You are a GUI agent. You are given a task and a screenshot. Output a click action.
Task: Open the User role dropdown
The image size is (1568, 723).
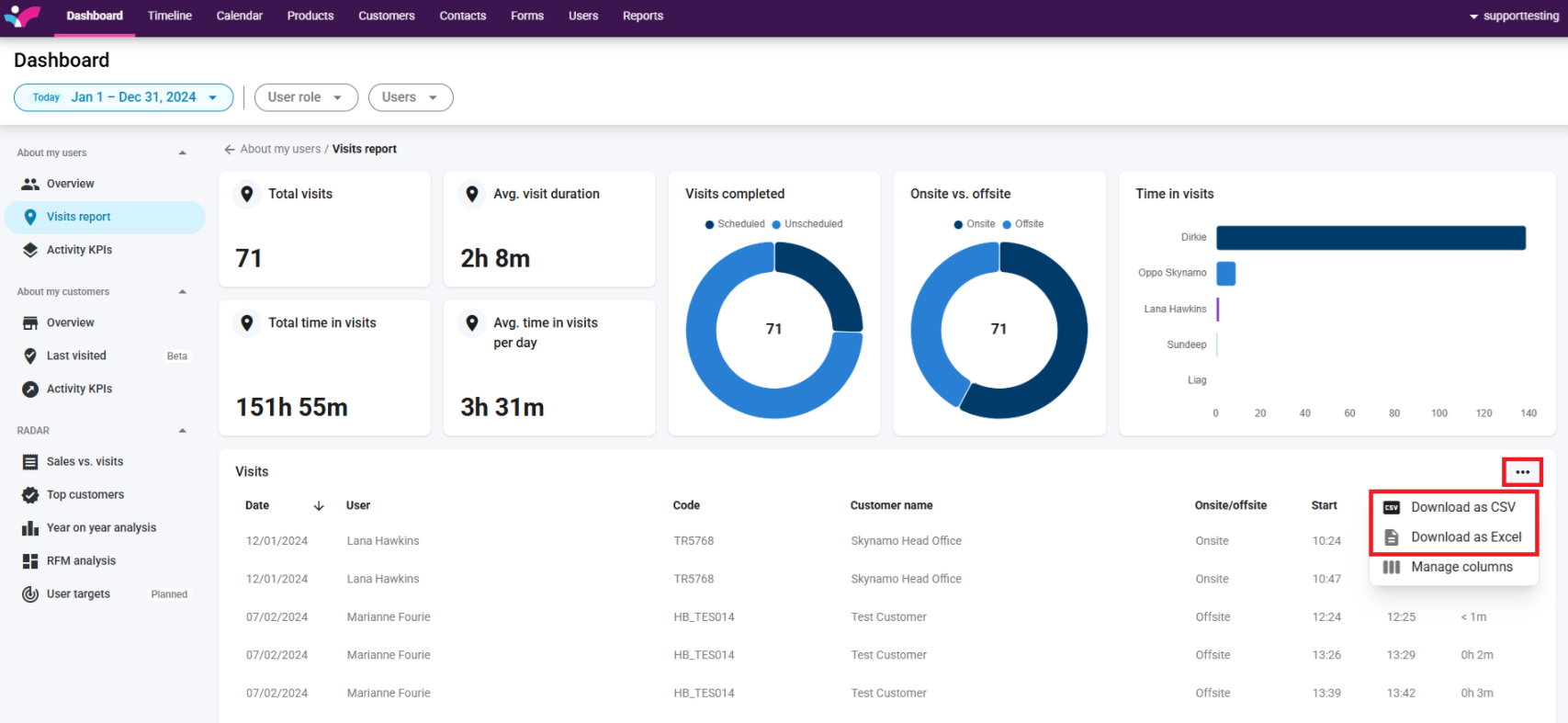pyautogui.click(x=305, y=97)
